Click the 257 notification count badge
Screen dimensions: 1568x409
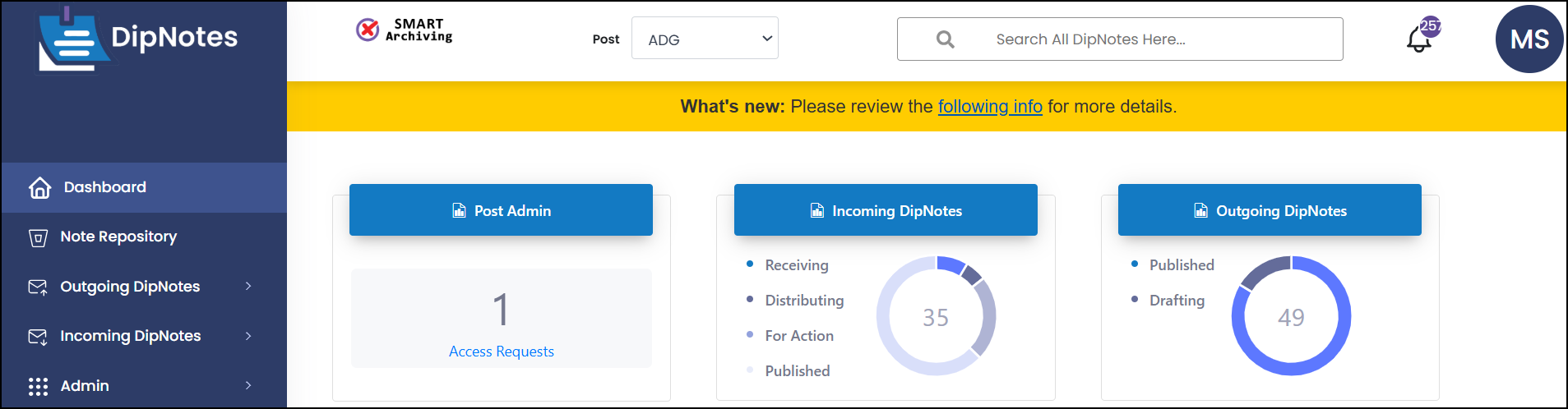(1431, 26)
